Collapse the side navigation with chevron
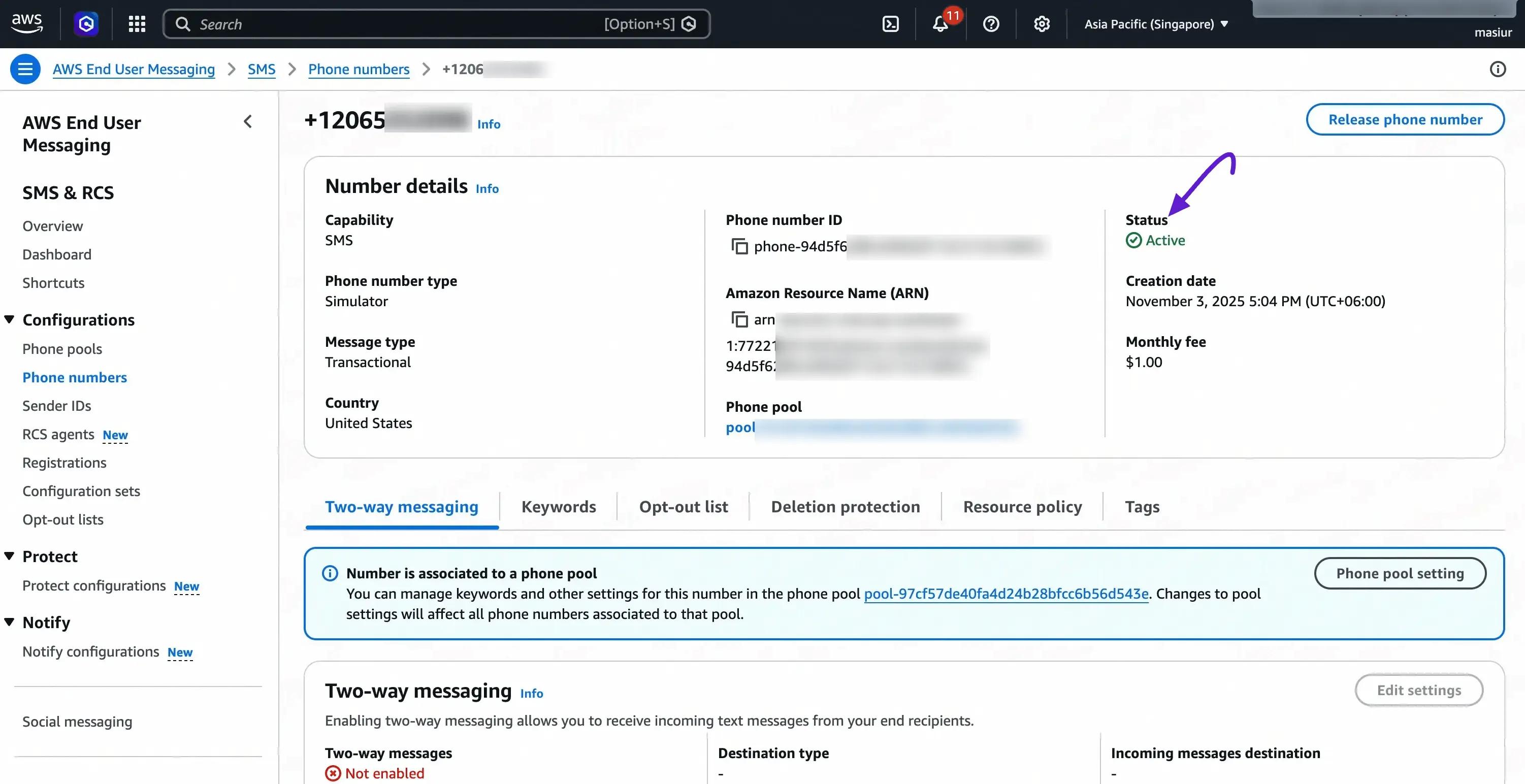 point(247,121)
